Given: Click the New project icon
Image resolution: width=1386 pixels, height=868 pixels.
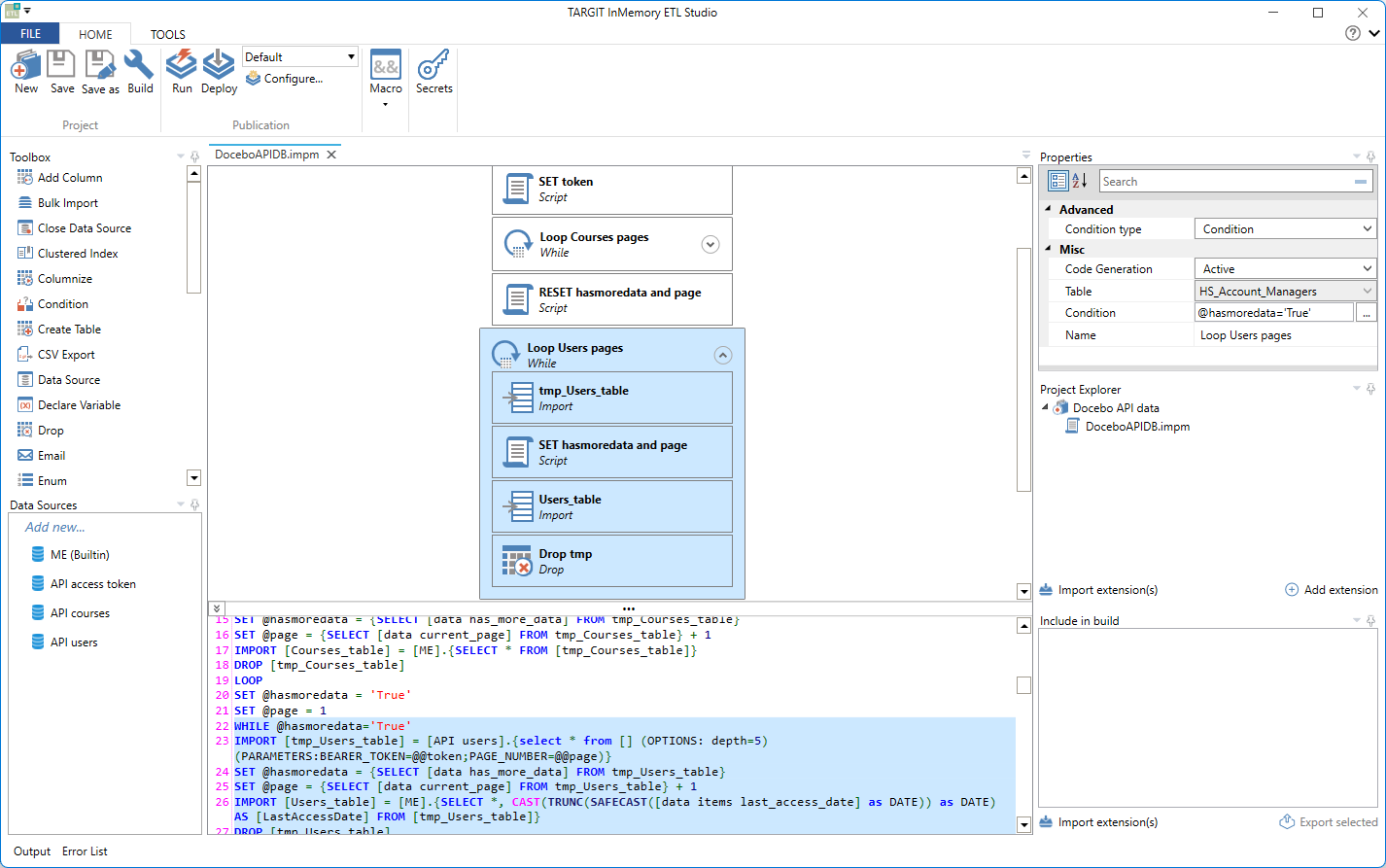Looking at the screenshot, I should [26, 66].
